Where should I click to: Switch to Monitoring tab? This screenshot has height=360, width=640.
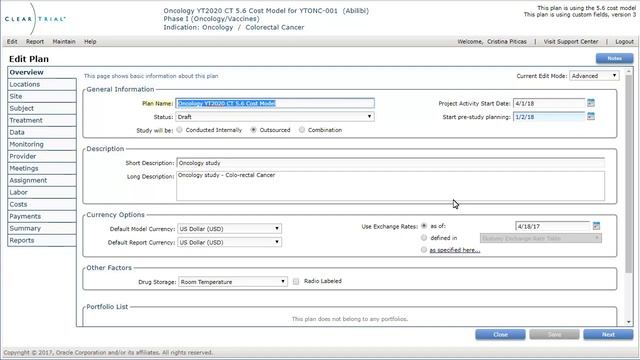(42, 144)
